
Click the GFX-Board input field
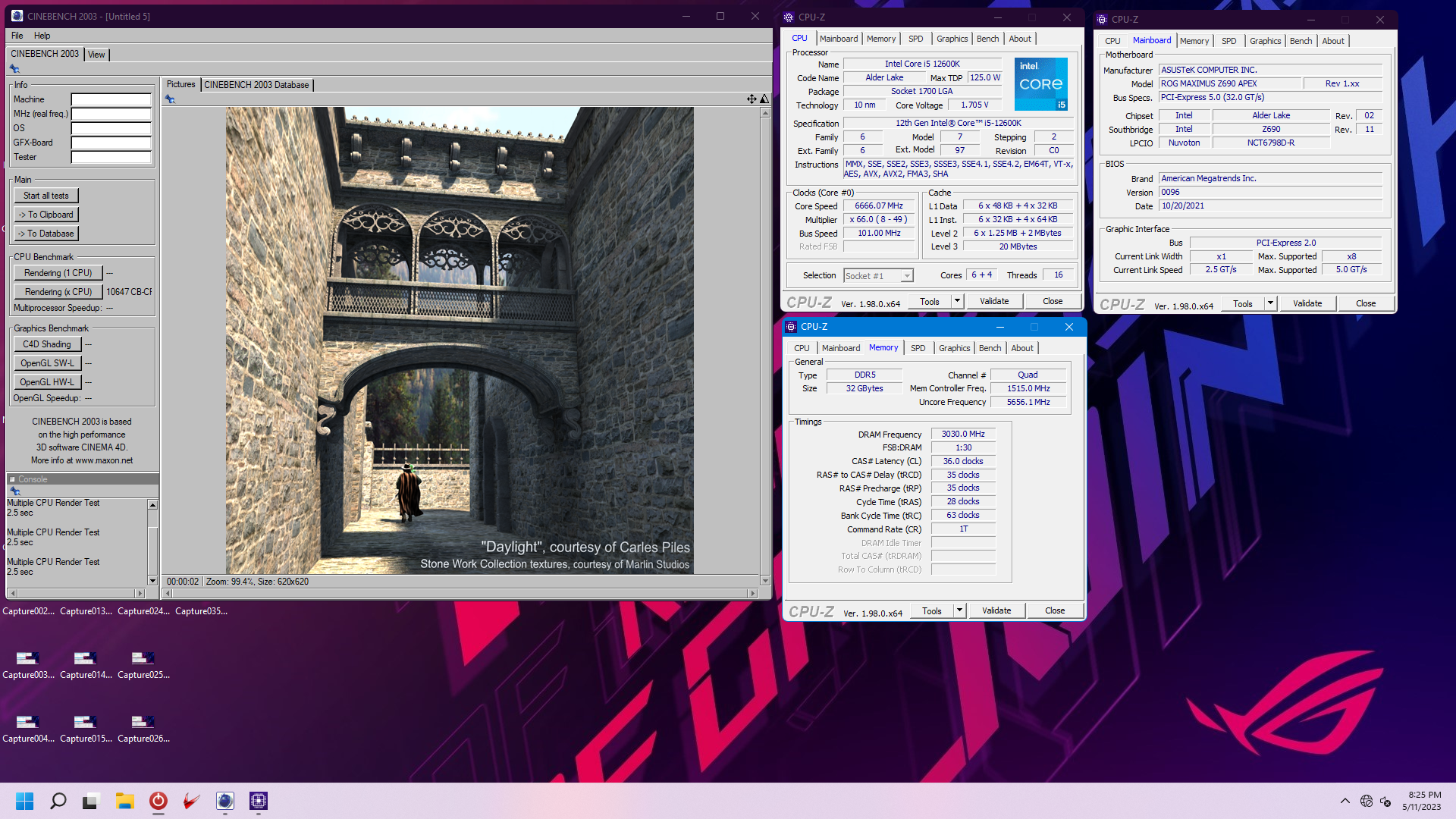(111, 143)
